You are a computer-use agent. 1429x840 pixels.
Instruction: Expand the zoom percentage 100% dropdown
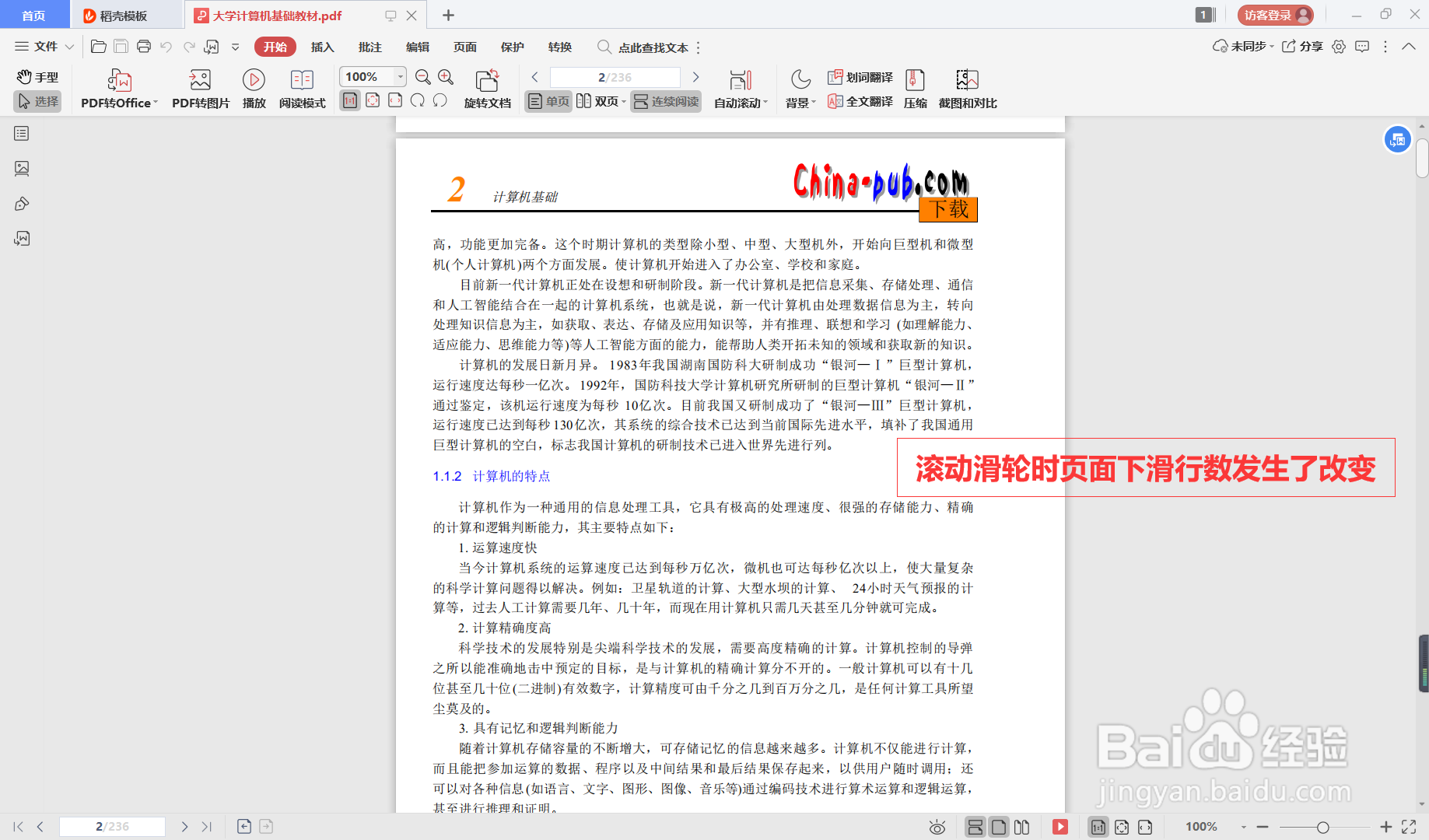point(401,76)
